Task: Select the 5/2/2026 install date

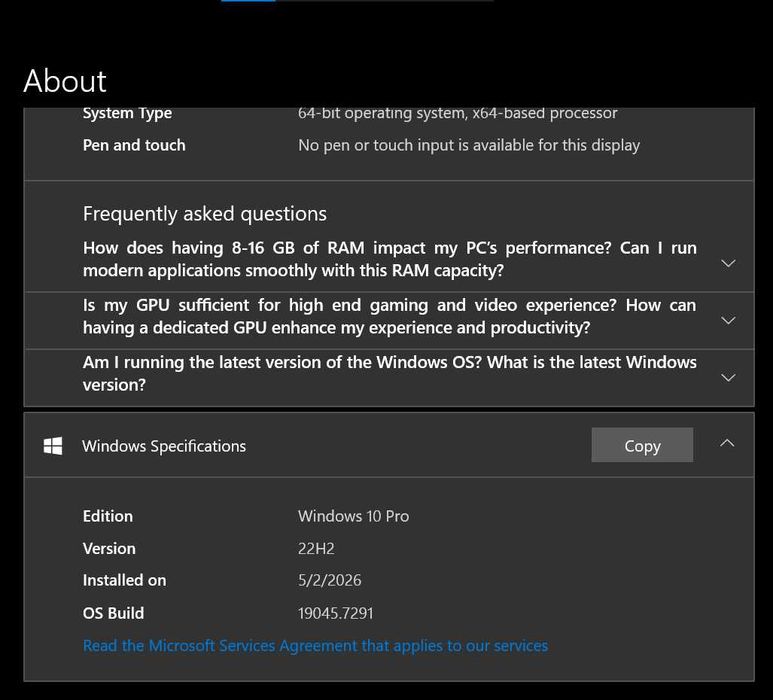Action: tap(329, 580)
